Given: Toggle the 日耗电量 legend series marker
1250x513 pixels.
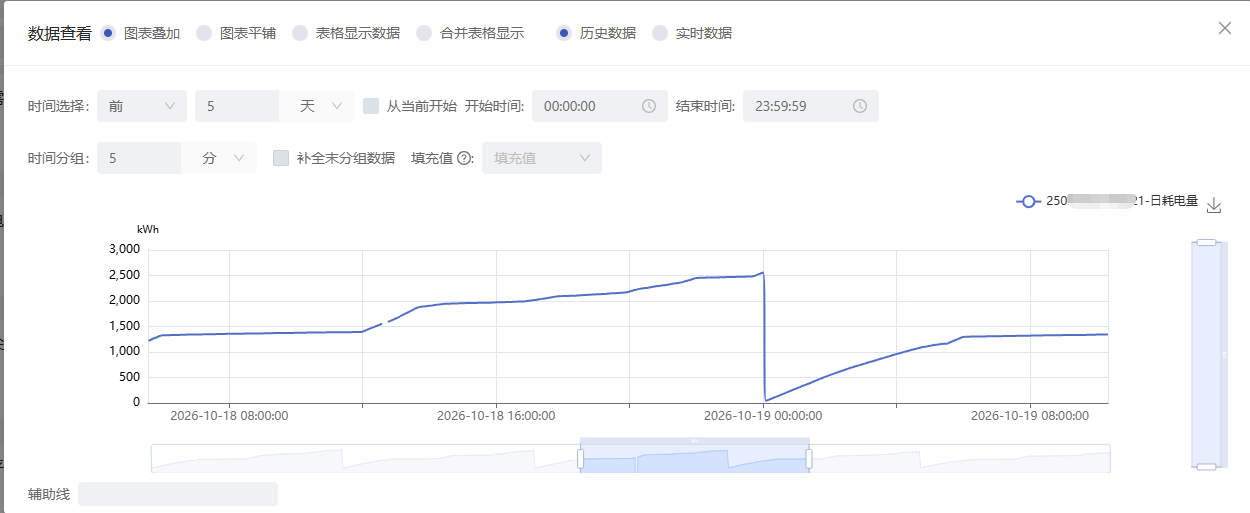Looking at the screenshot, I should (1029, 201).
